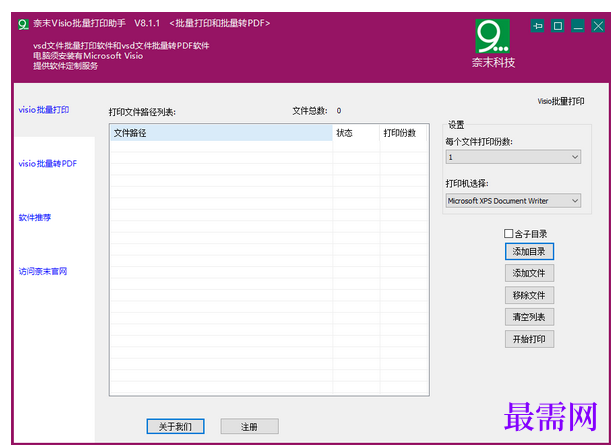The width and height of the screenshot is (616, 448).
Task: Click the 状态 column header
Action: [356, 133]
